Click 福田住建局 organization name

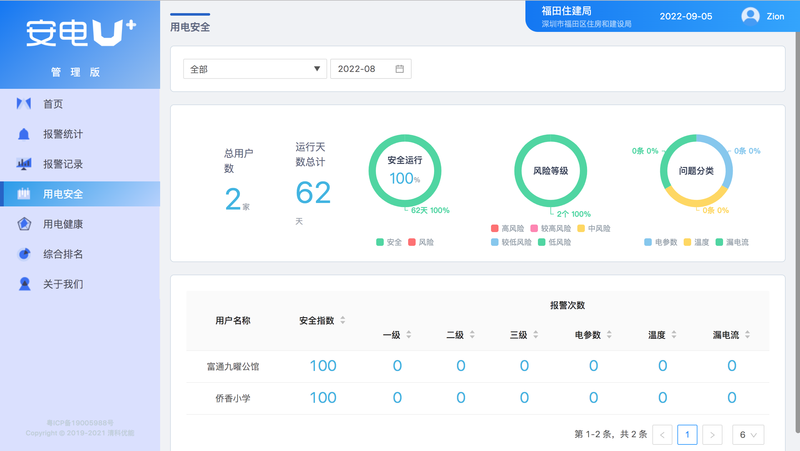click(x=566, y=11)
